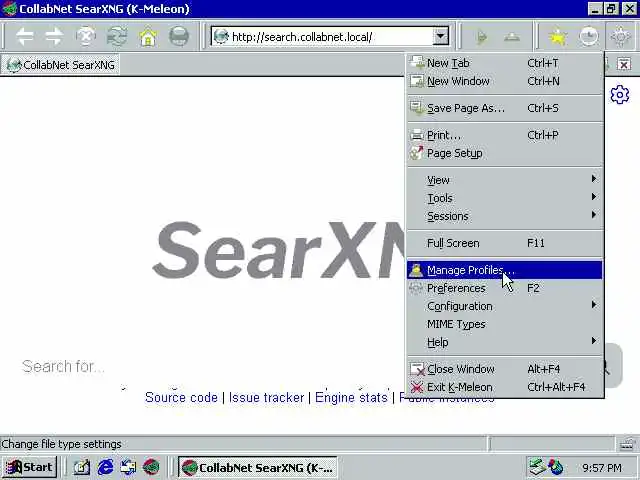This screenshot has width=640, height=480.
Task: Click the third quick launch icon beside Internet Explorer
Action: coord(128,467)
